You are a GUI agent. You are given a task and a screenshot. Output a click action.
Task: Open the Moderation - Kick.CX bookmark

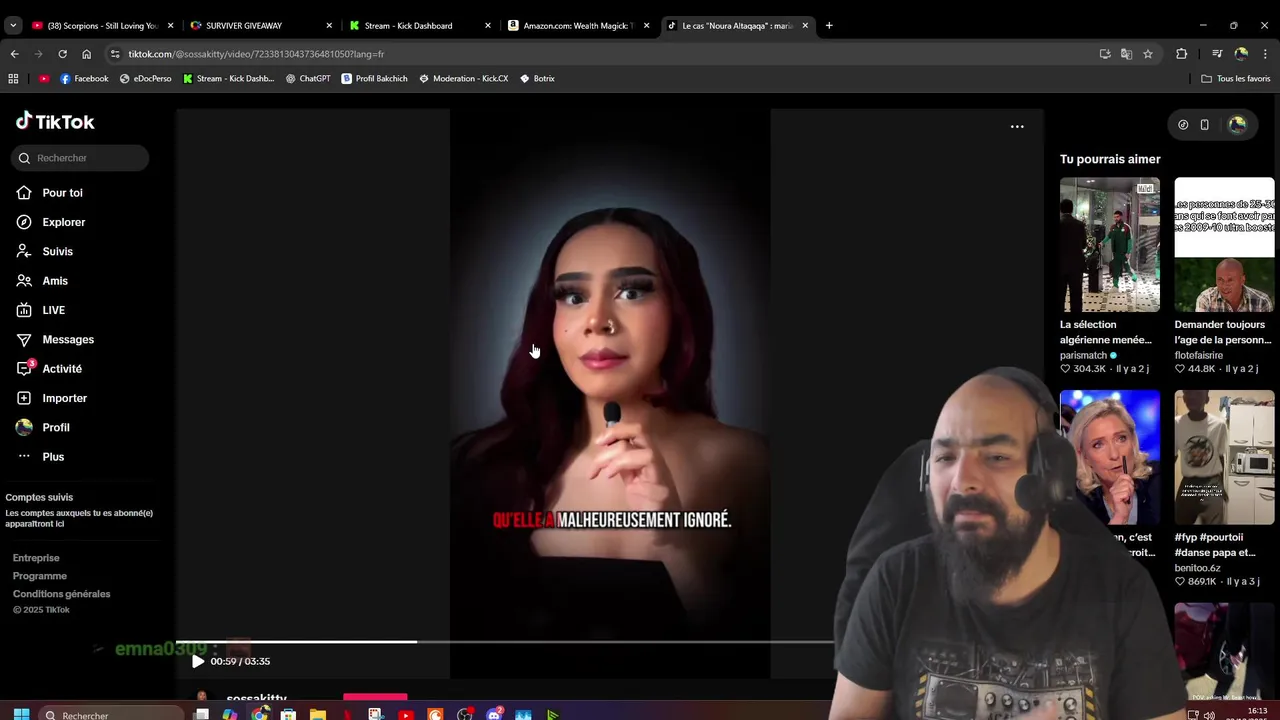point(464,78)
